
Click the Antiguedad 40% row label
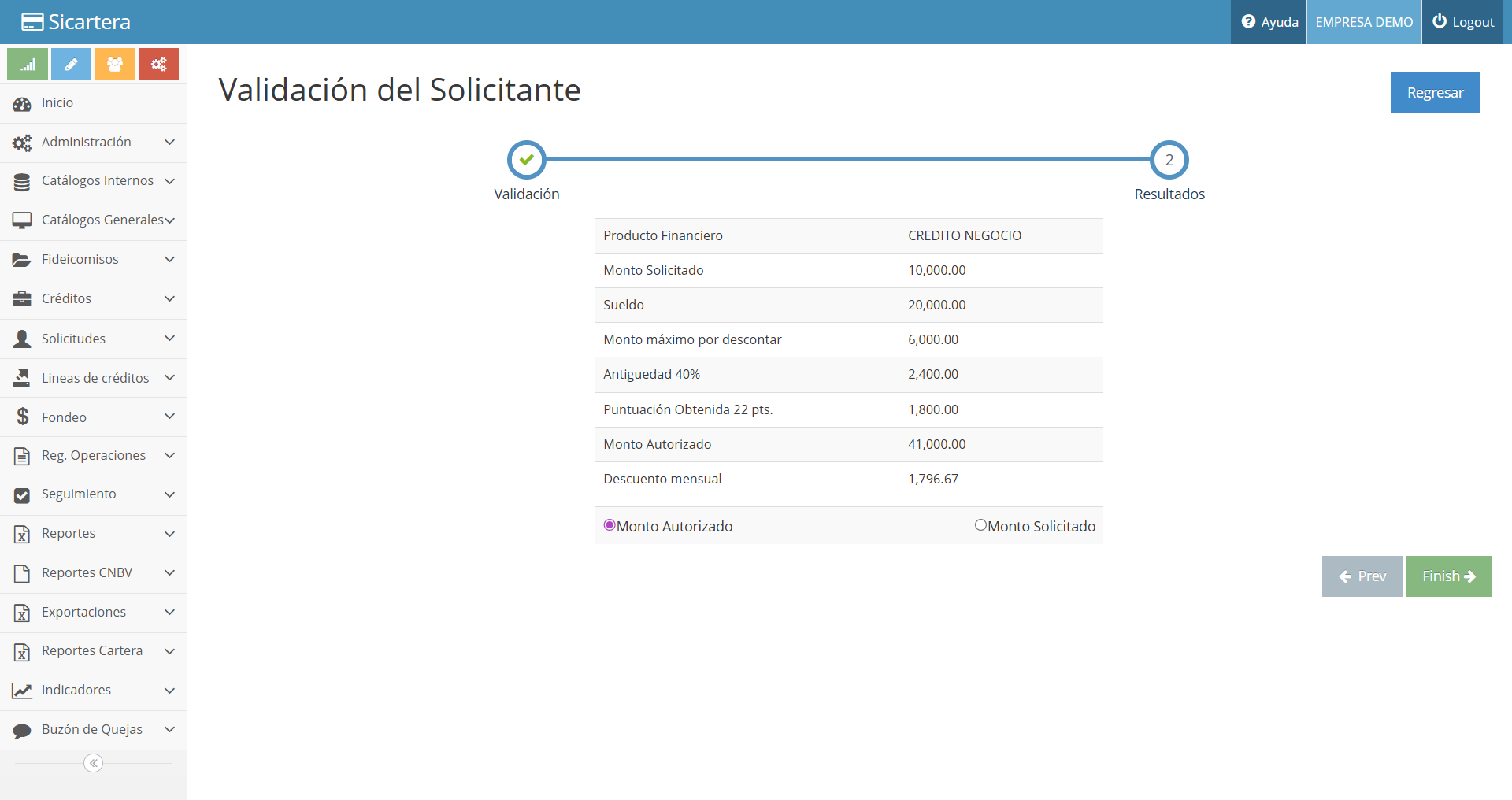[651, 375]
